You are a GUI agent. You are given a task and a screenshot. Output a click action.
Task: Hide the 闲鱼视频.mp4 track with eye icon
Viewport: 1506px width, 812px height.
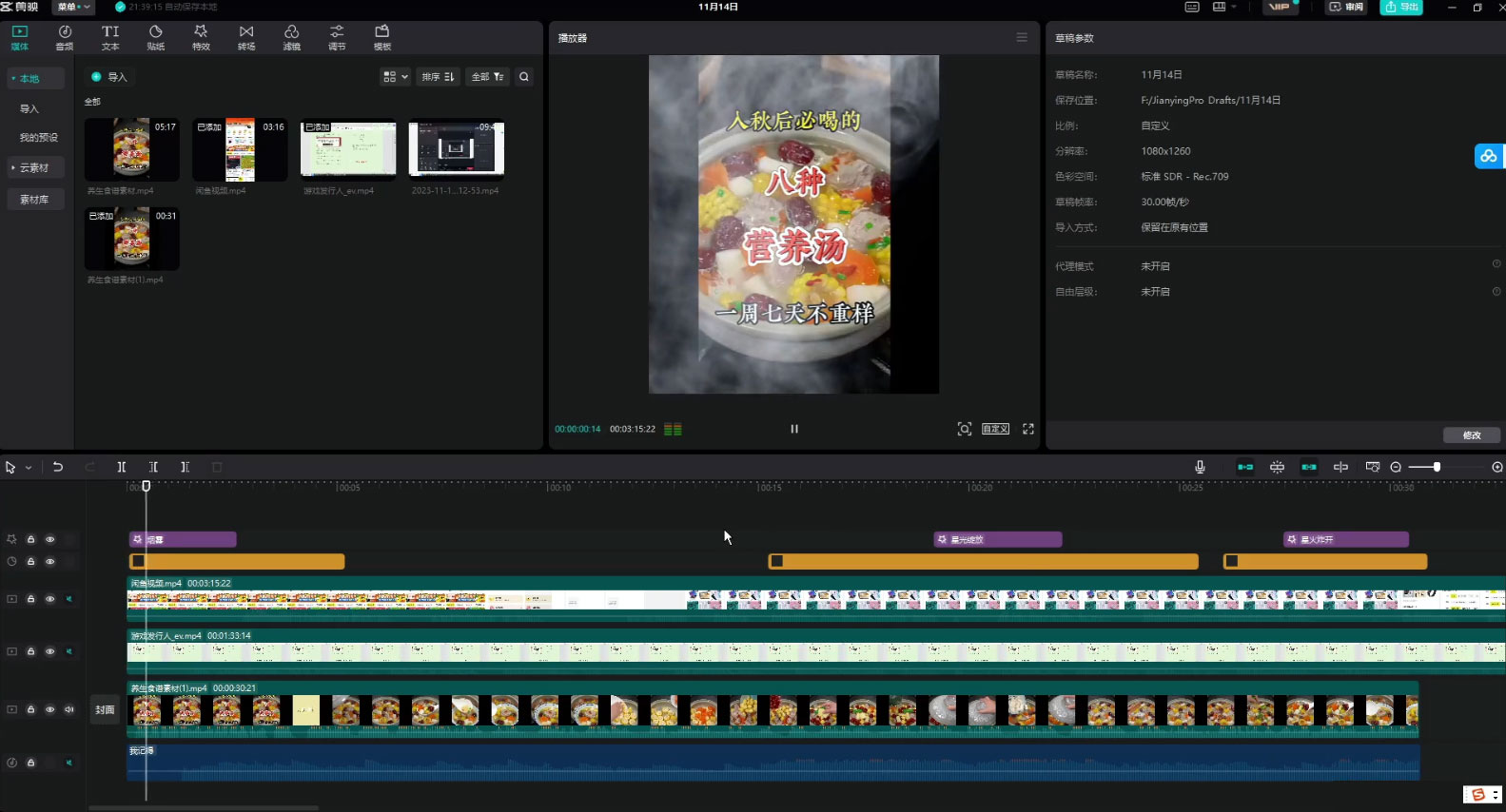click(50, 599)
